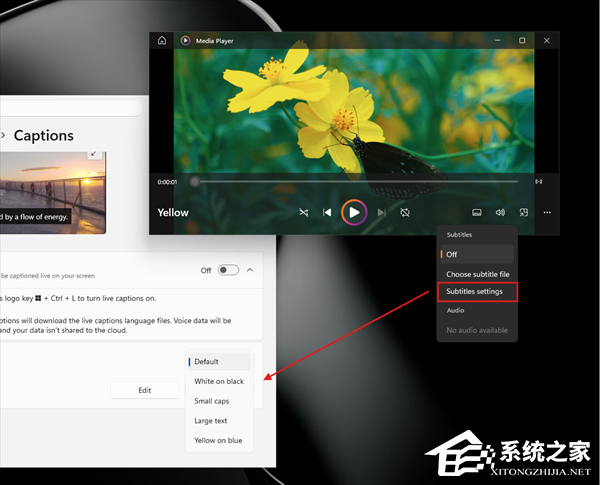Viewport: 600px width, 485px height.
Task: Select Yellow on blue caption style
Action: (220, 440)
